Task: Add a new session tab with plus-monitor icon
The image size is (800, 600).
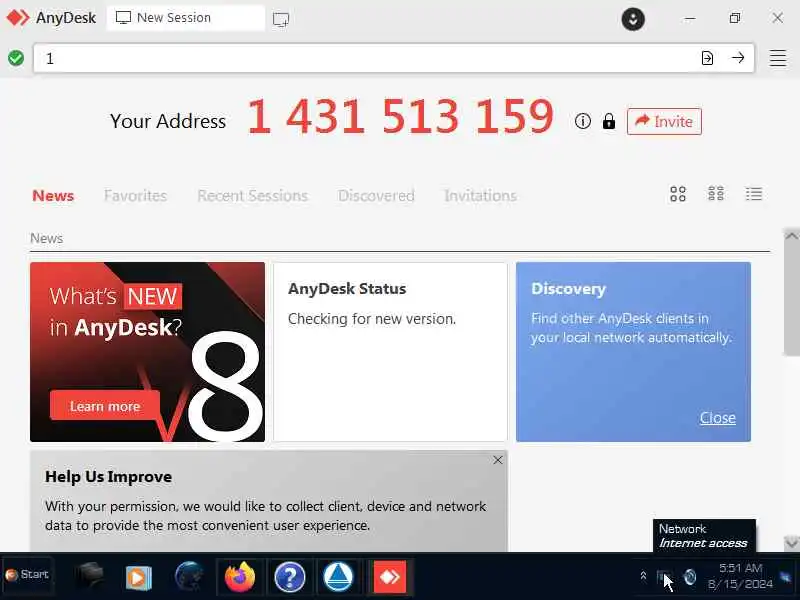Action: (x=281, y=19)
